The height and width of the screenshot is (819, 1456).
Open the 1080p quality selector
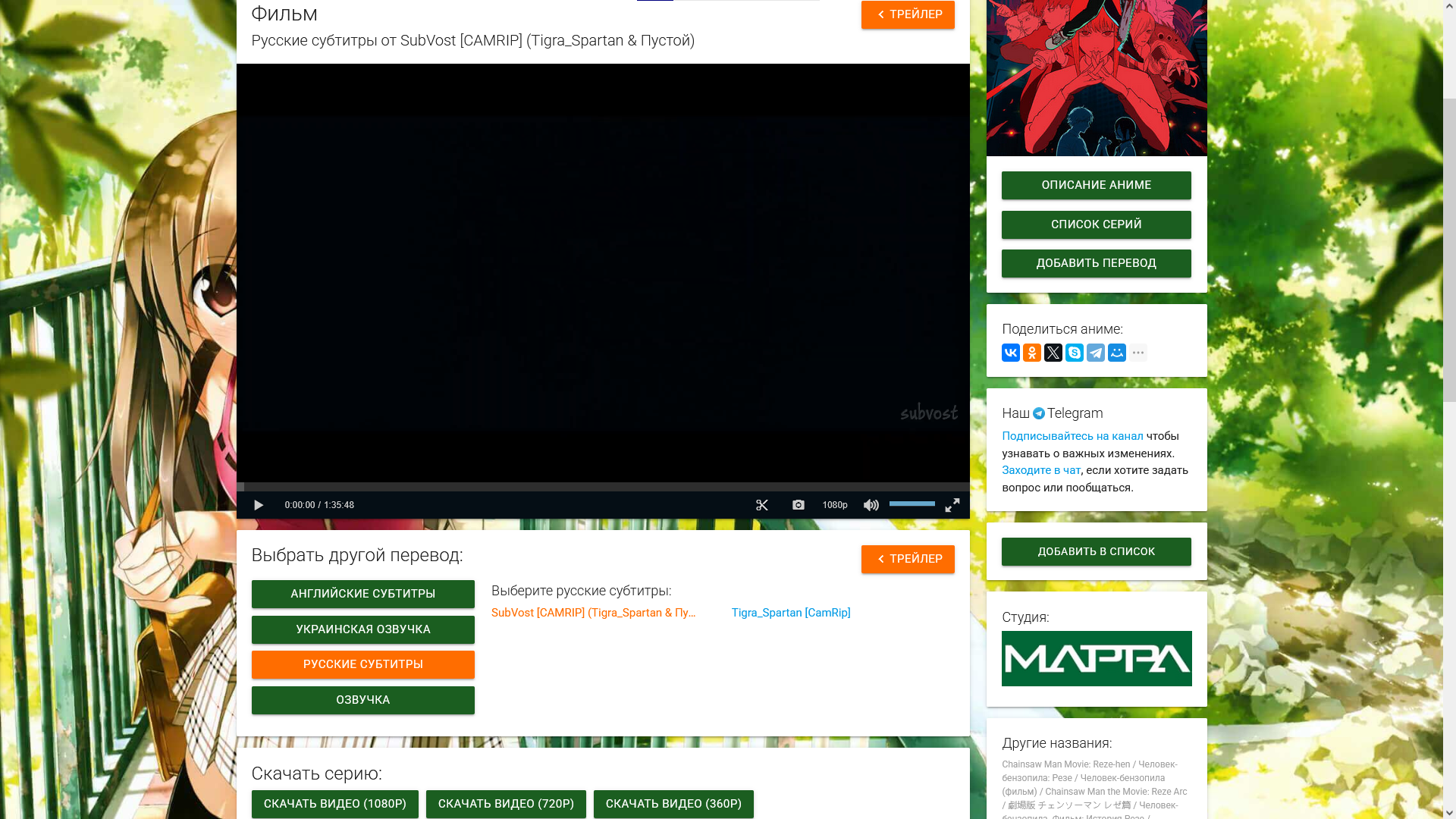835,505
